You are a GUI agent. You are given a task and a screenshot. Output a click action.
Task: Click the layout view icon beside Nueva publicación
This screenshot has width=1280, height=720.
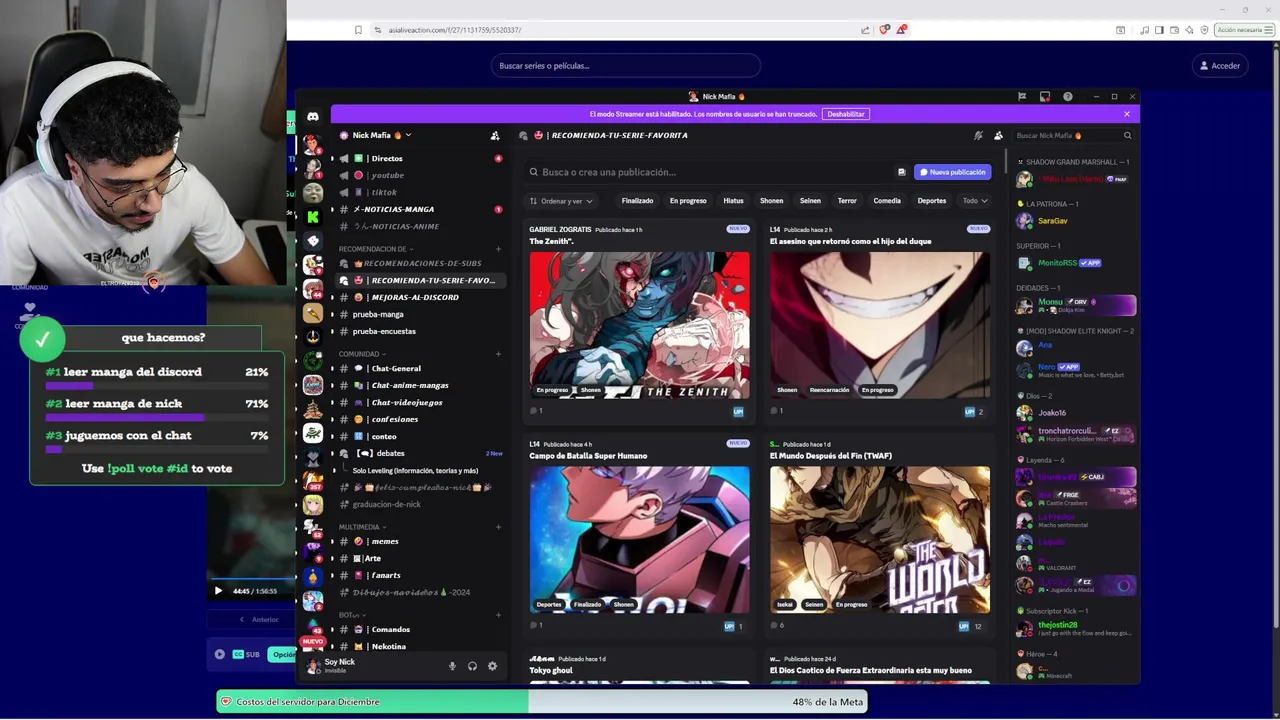(901, 172)
